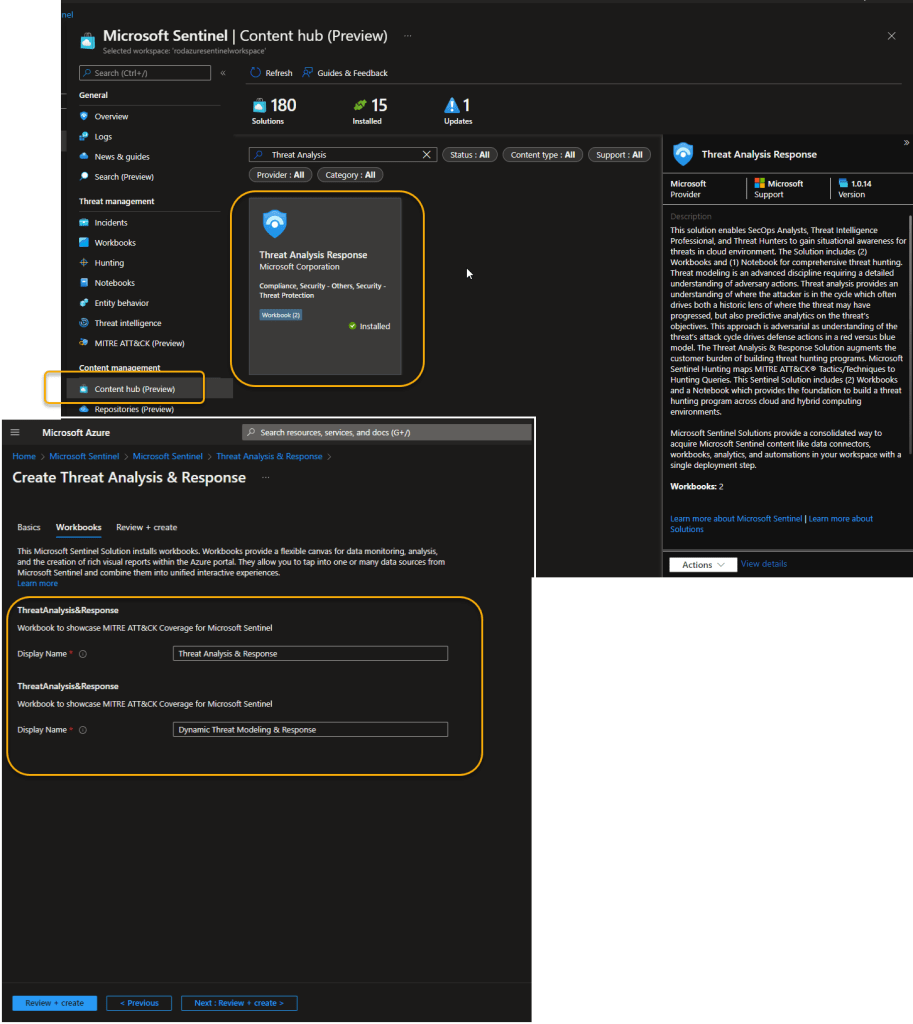
Task: Switch to Review + create tab
Action: point(146,528)
